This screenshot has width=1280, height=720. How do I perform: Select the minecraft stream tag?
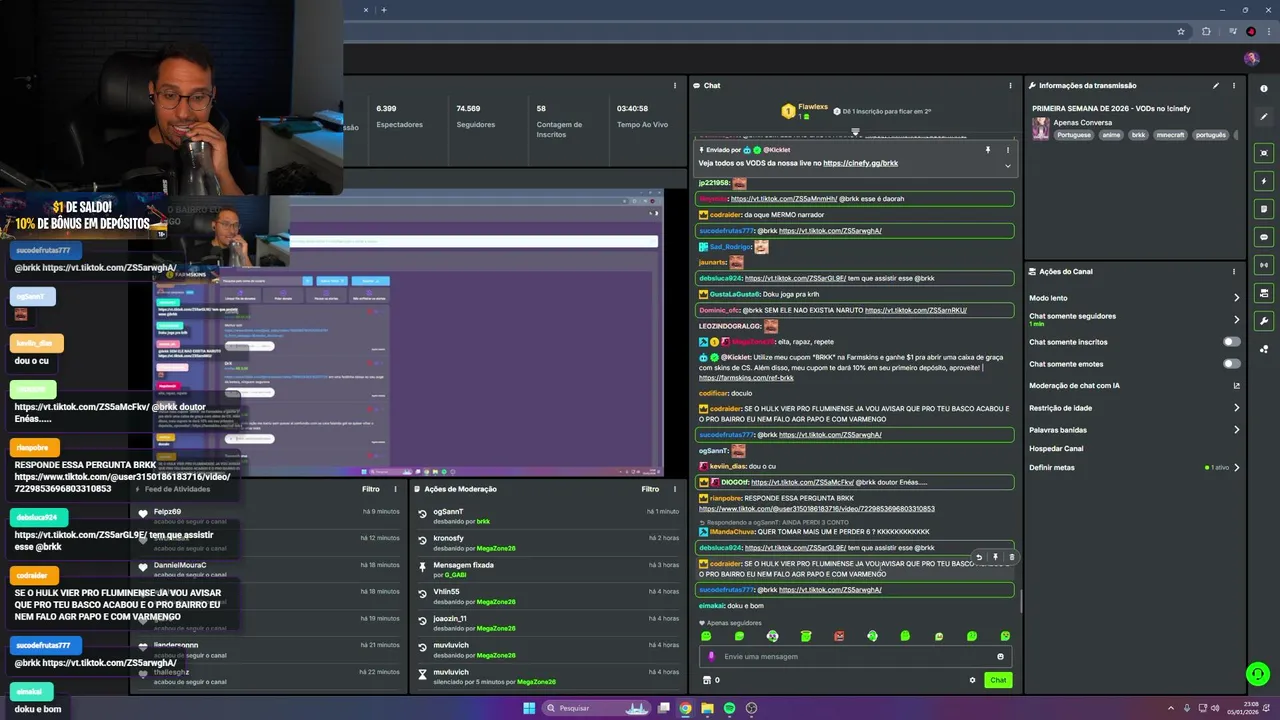point(1170,135)
